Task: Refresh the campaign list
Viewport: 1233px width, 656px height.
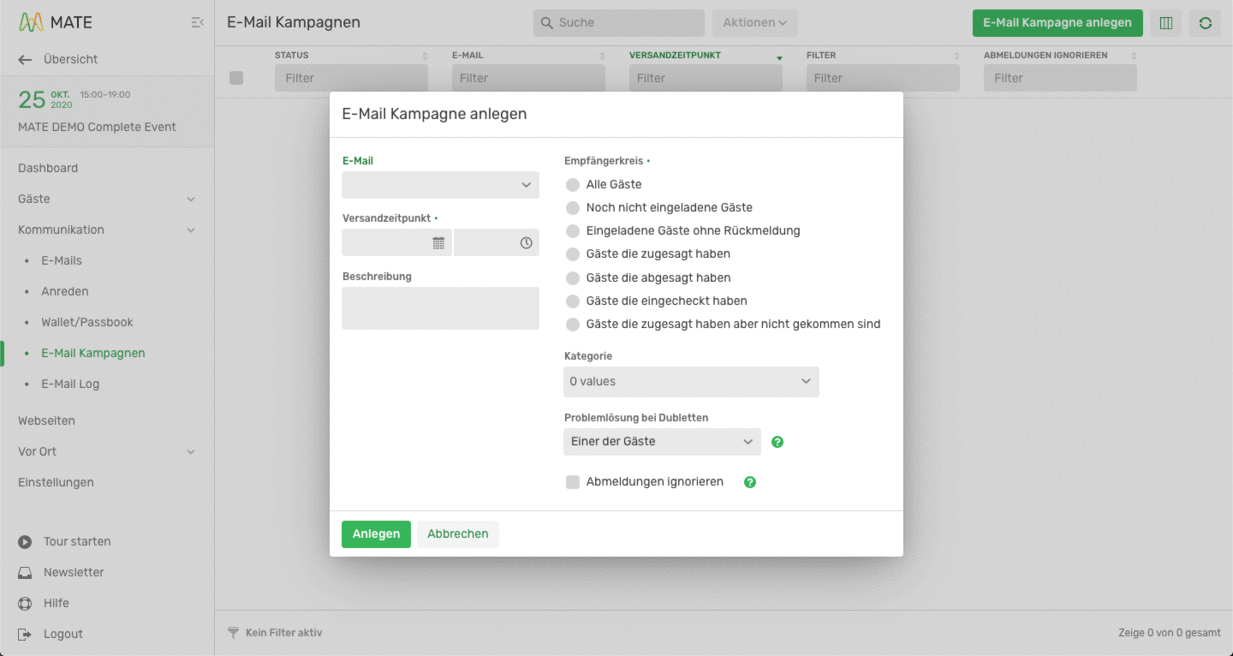Action: 1205,23
